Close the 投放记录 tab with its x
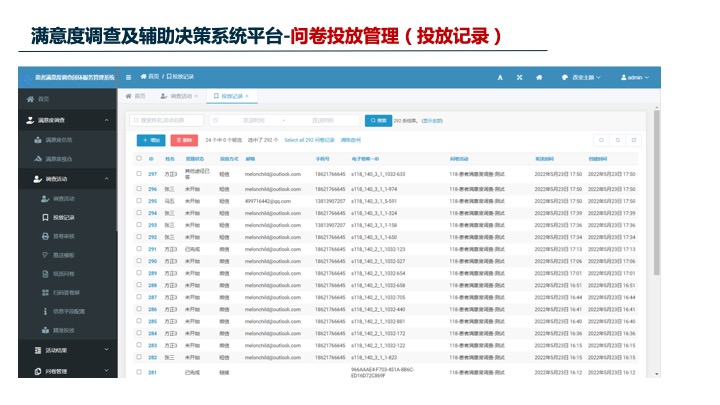 coord(247,96)
